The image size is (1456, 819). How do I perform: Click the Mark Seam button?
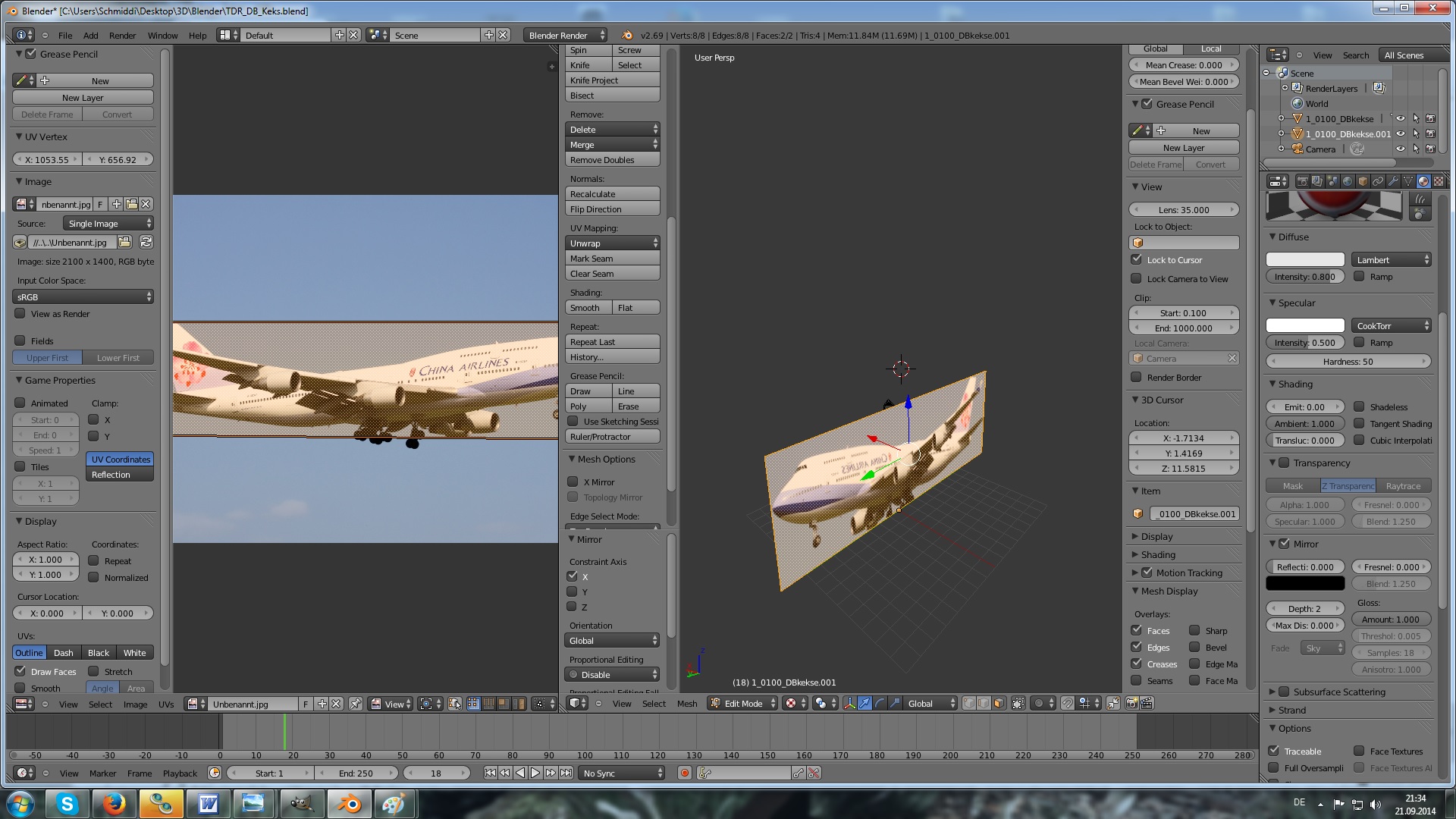click(x=612, y=259)
